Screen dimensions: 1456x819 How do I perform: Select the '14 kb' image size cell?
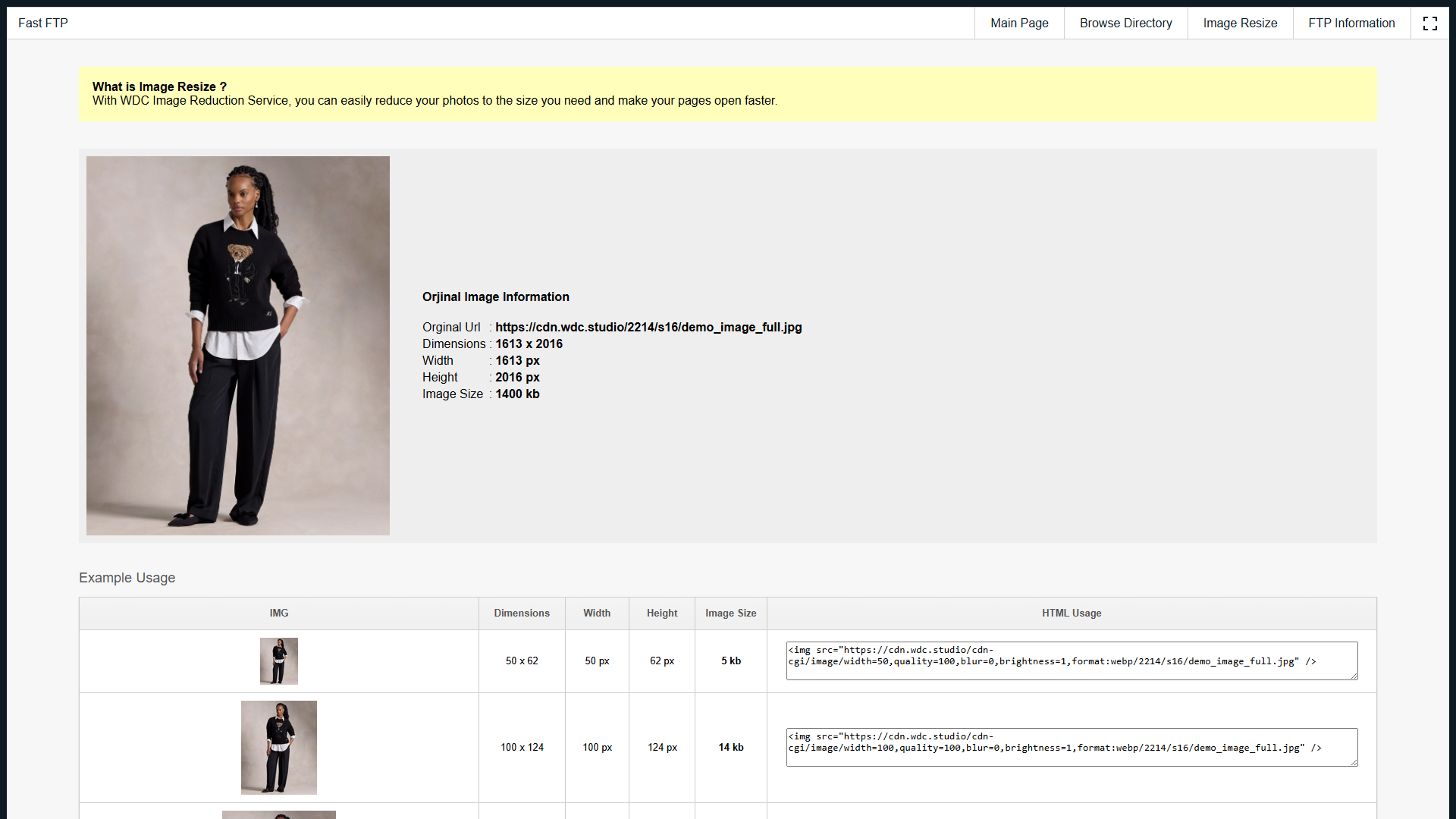point(731,748)
